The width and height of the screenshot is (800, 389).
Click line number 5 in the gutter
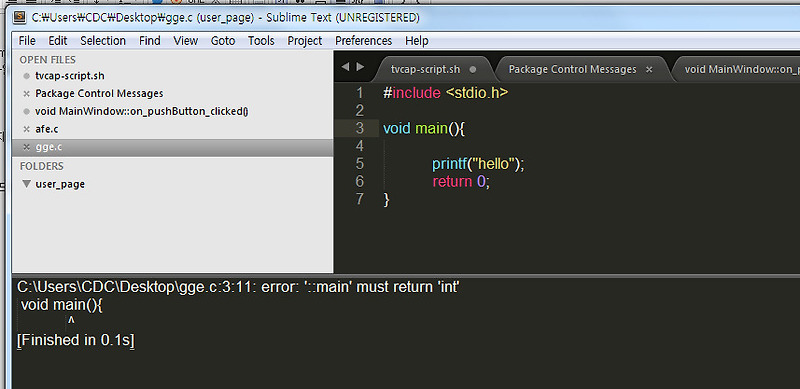[x=360, y=163]
